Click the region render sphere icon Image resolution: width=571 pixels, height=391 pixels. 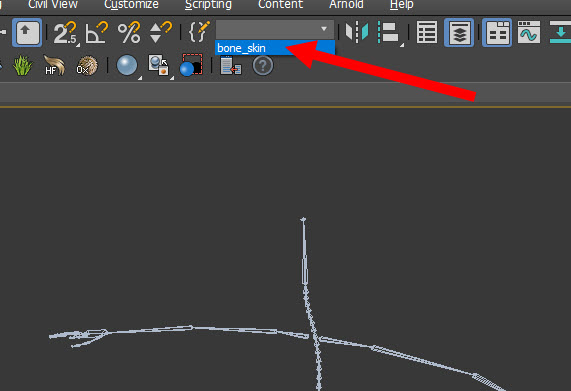point(191,65)
